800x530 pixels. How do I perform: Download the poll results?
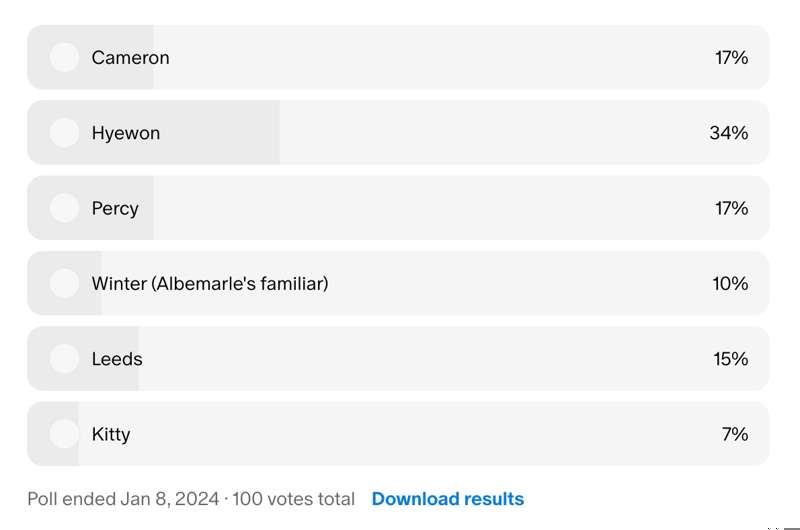(x=447, y=499)
